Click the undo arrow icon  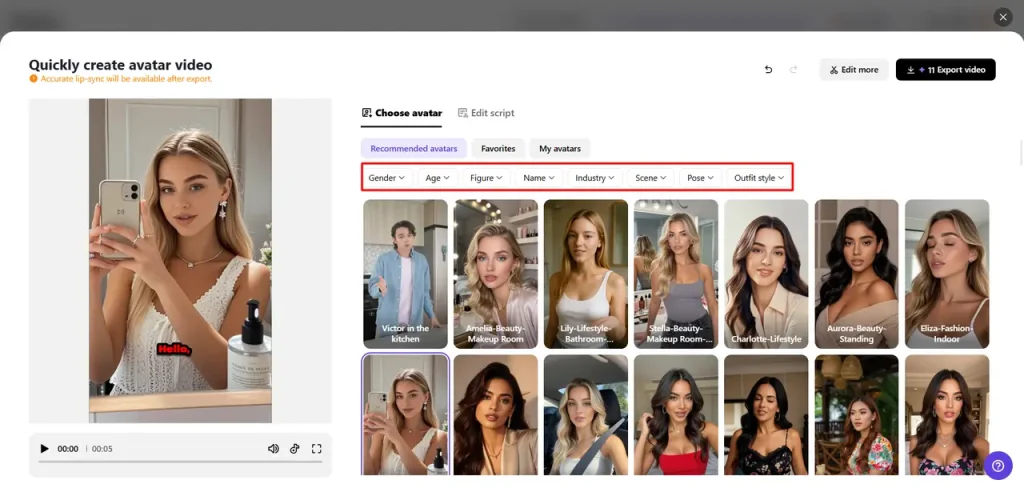pyautogui.click(x=768, y=70)
